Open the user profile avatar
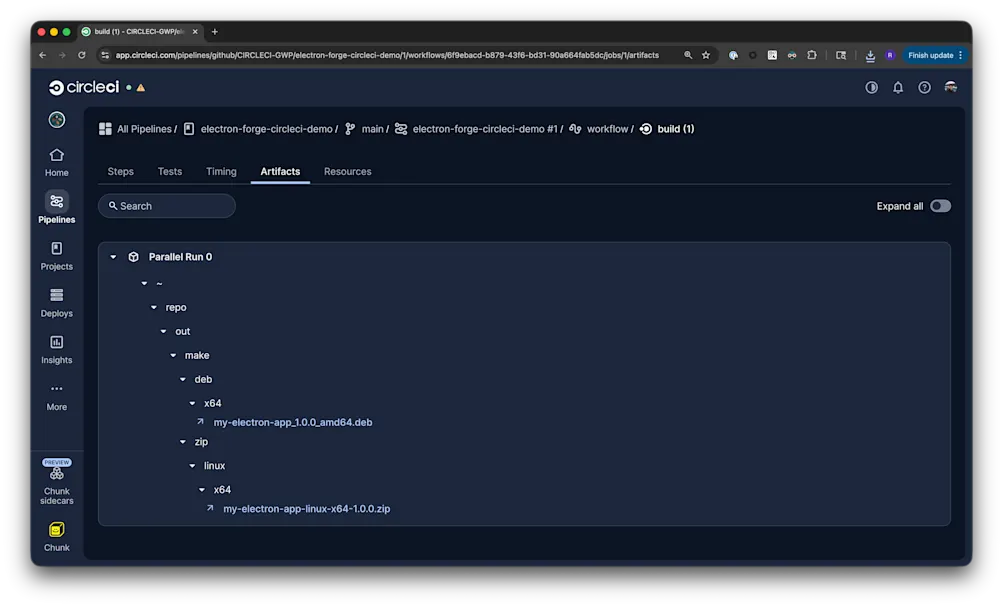Screen dimensions: 1003x607 (x=951, y=88)
